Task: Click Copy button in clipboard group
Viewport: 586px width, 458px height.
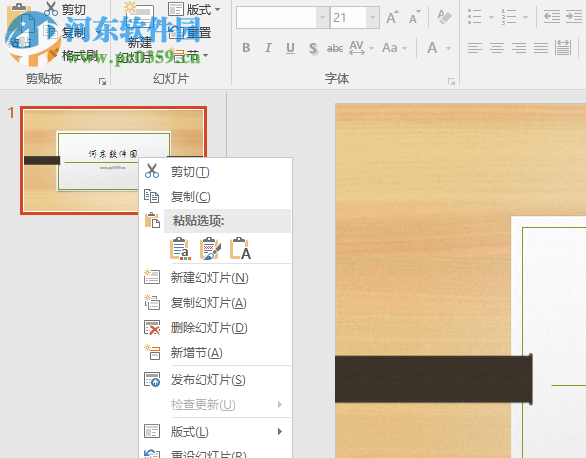Action: tap(64, 33)
